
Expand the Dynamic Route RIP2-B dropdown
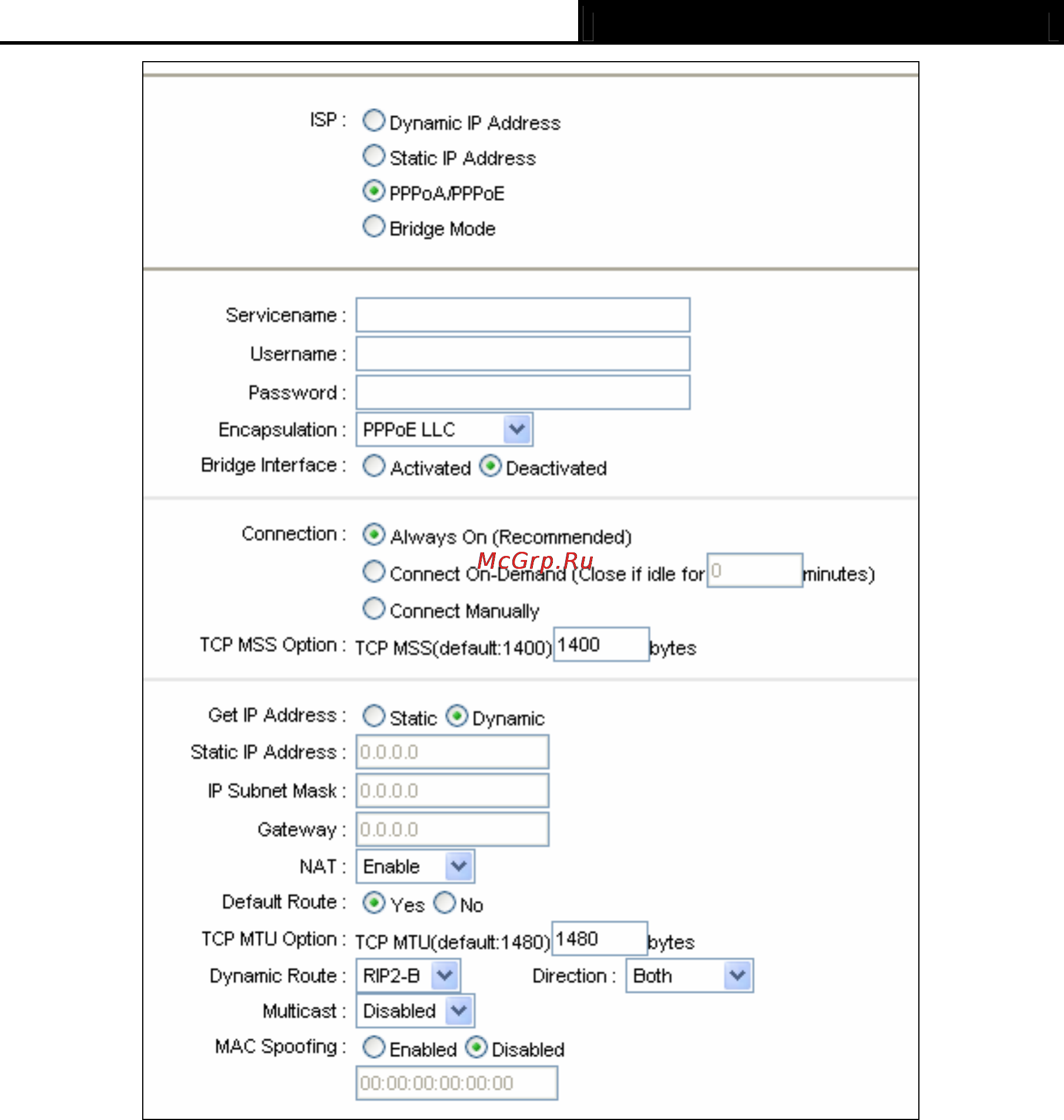pos(408,975)
